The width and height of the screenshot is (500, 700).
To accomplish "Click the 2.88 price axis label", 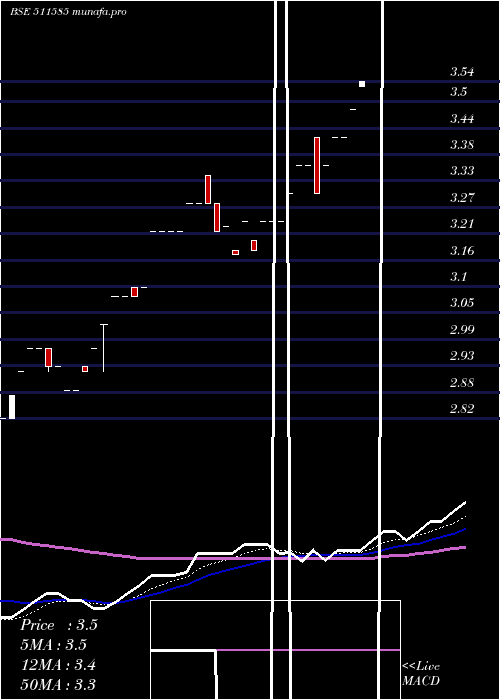I will tap(462, 383).
